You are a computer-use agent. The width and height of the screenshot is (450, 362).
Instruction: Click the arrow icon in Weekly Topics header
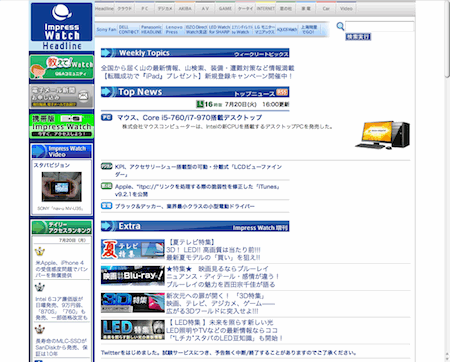(x=107, y=53)
